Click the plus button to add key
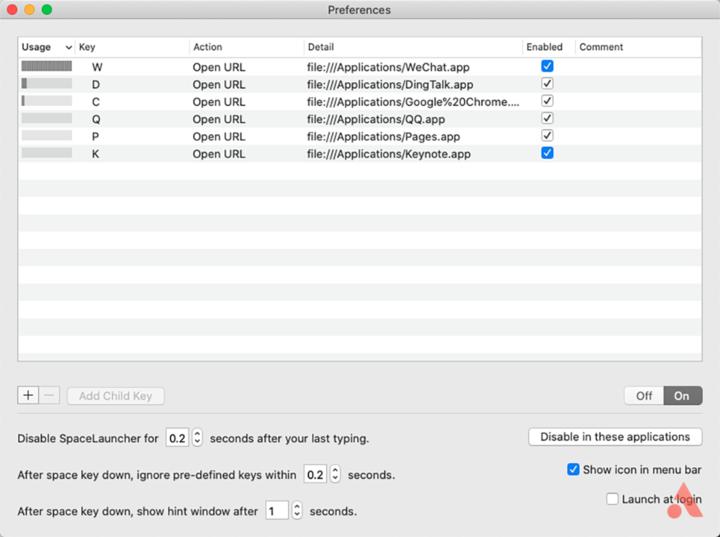This screenshot has width=720, height=537. (28, 395)
